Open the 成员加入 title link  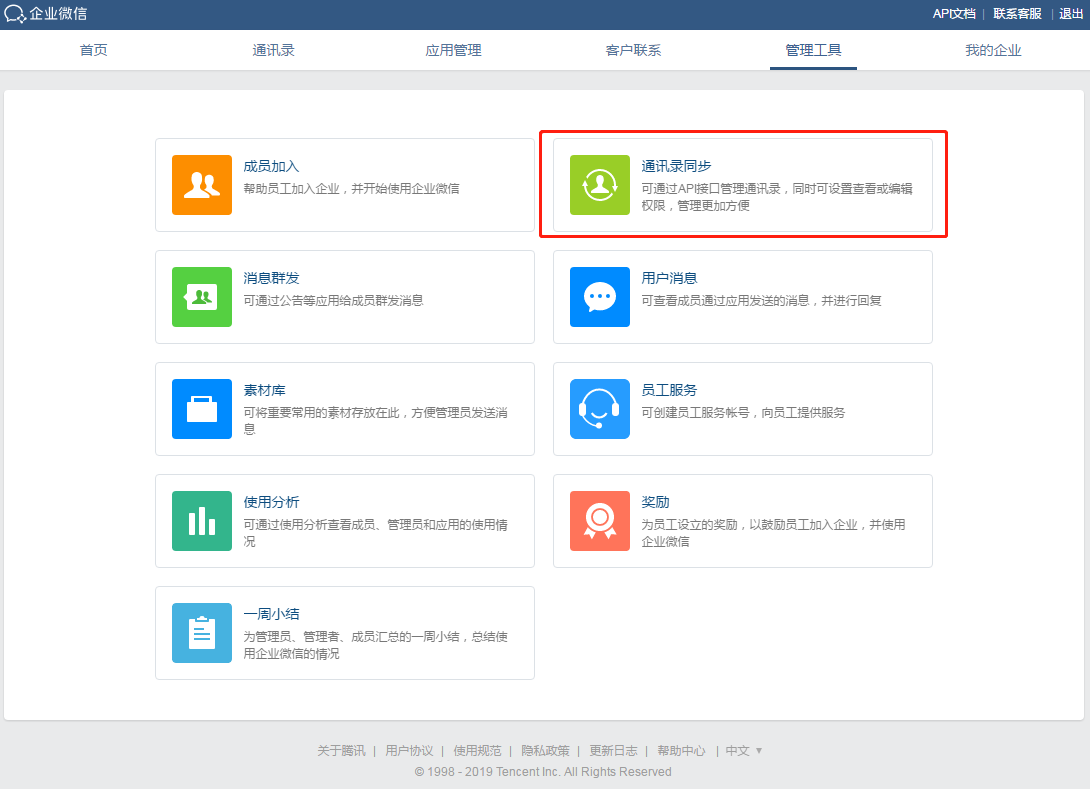[x=271, y=166]
